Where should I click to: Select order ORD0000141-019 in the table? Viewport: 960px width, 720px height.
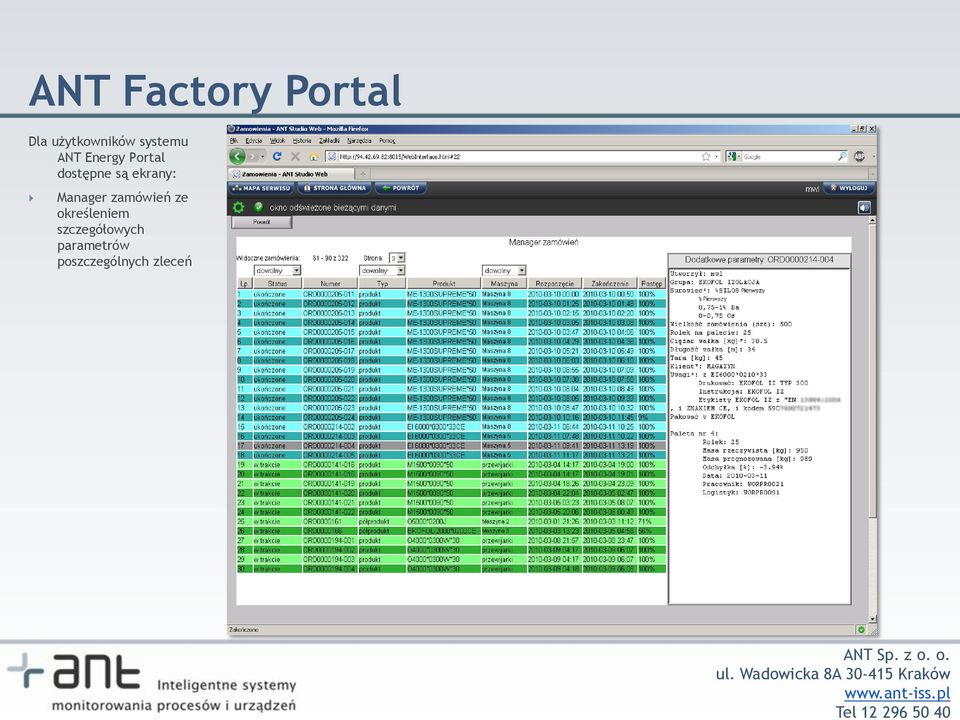[x=451, y=484]
